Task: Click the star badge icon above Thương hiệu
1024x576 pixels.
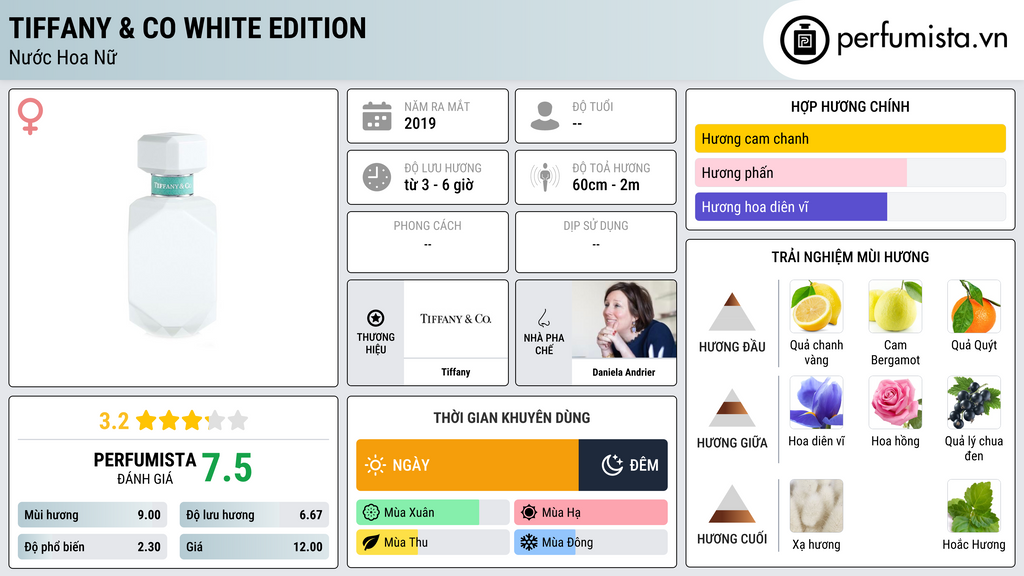Action: [x=376, y=318]
